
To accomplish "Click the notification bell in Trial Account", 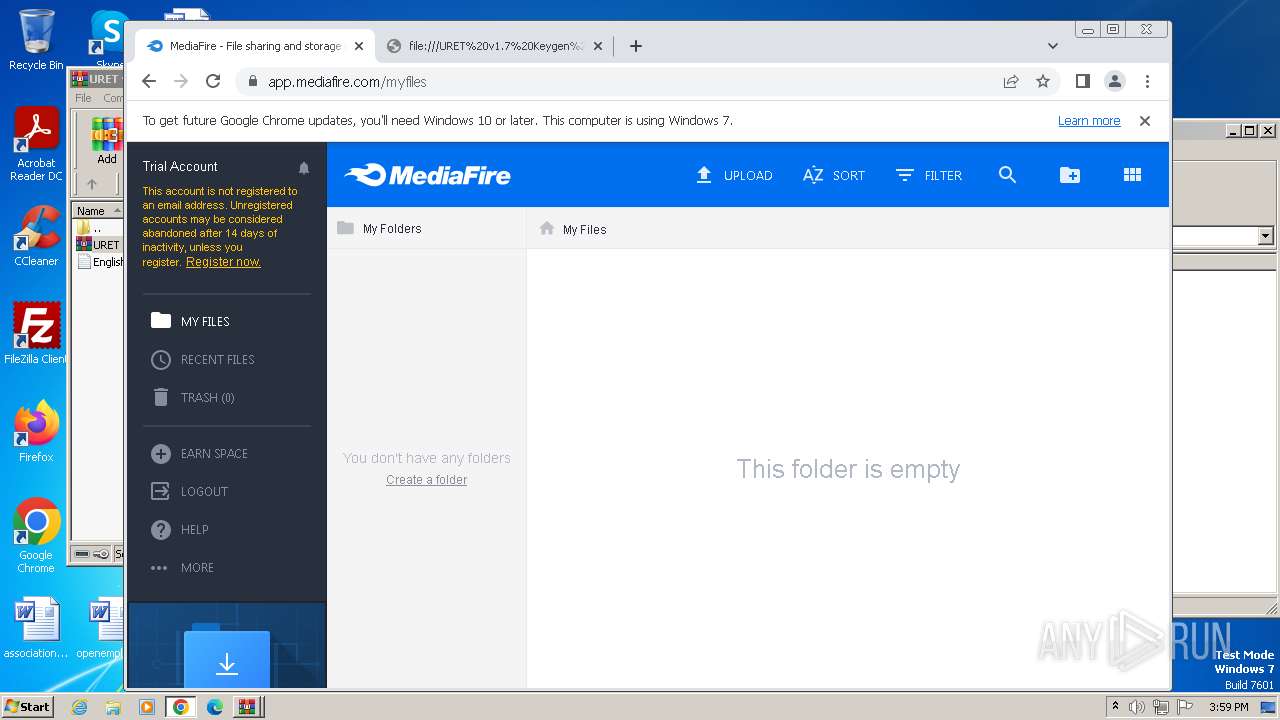I will coord(304,167).
